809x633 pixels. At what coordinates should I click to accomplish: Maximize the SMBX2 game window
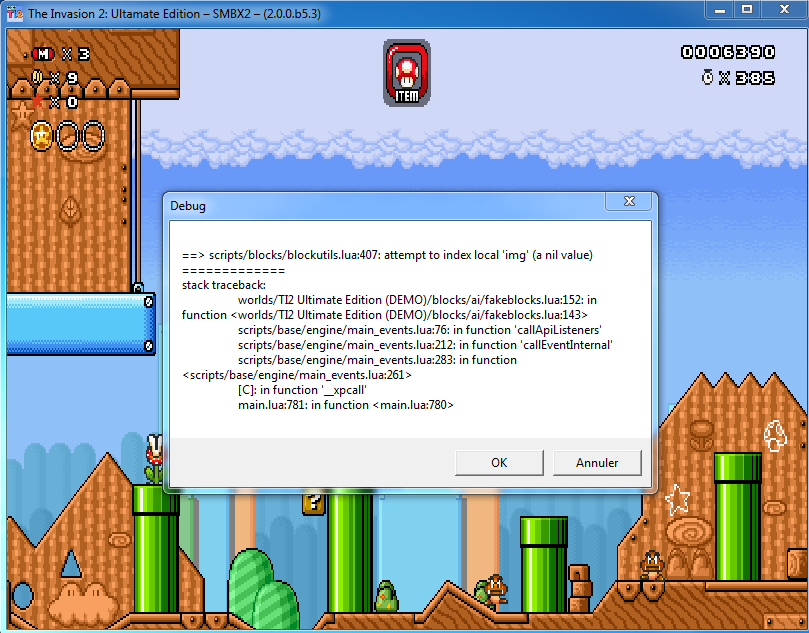click(747, 10)
